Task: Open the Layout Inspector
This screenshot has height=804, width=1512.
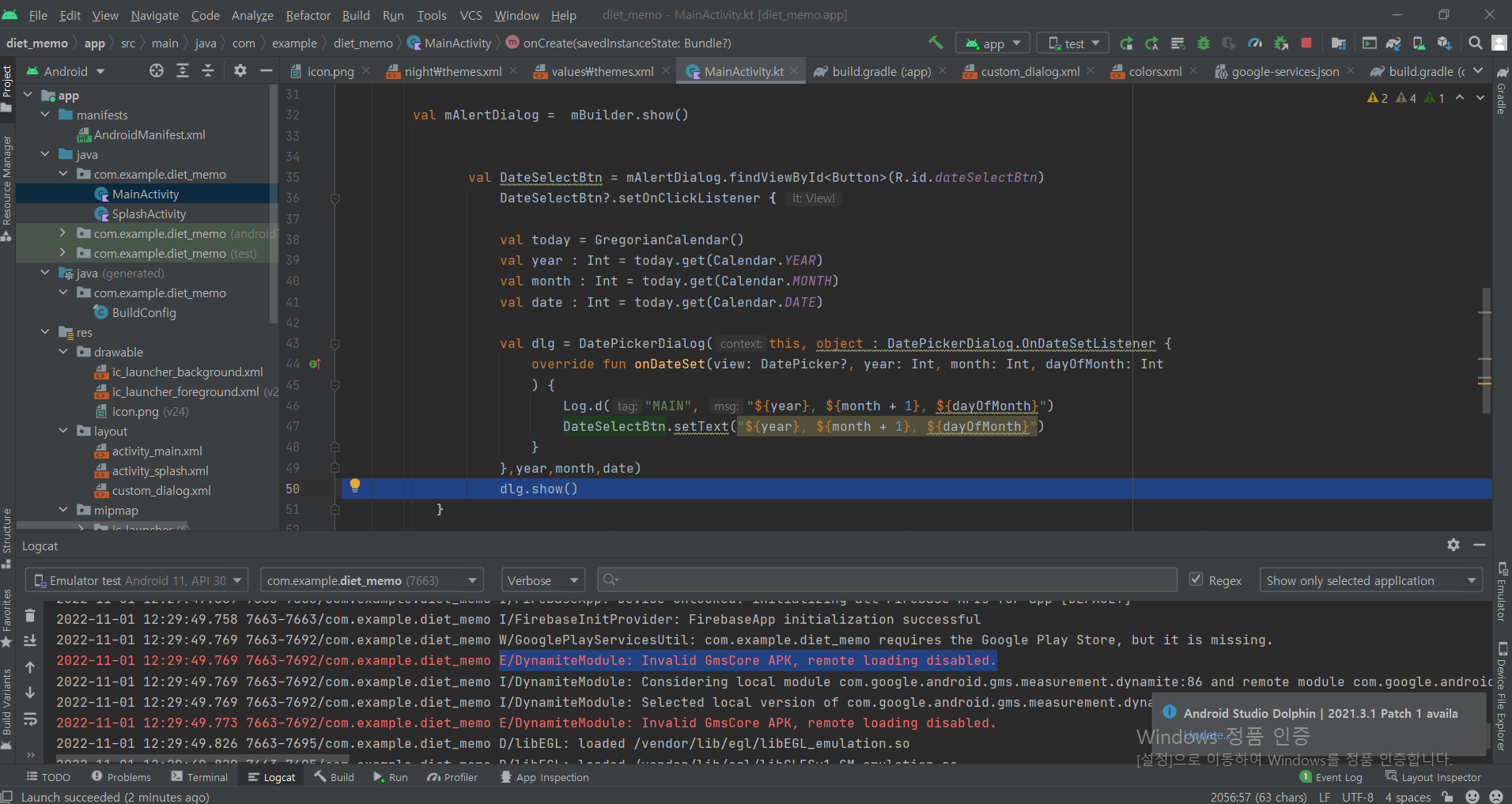Action: [x=1433, y=777]
